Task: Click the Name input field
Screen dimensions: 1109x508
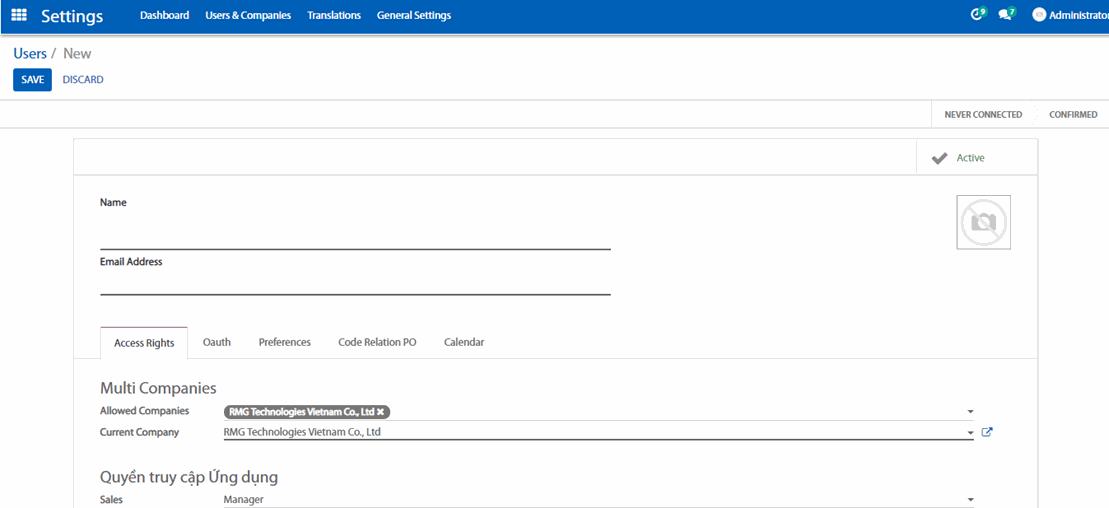Action: click(355, 238)
